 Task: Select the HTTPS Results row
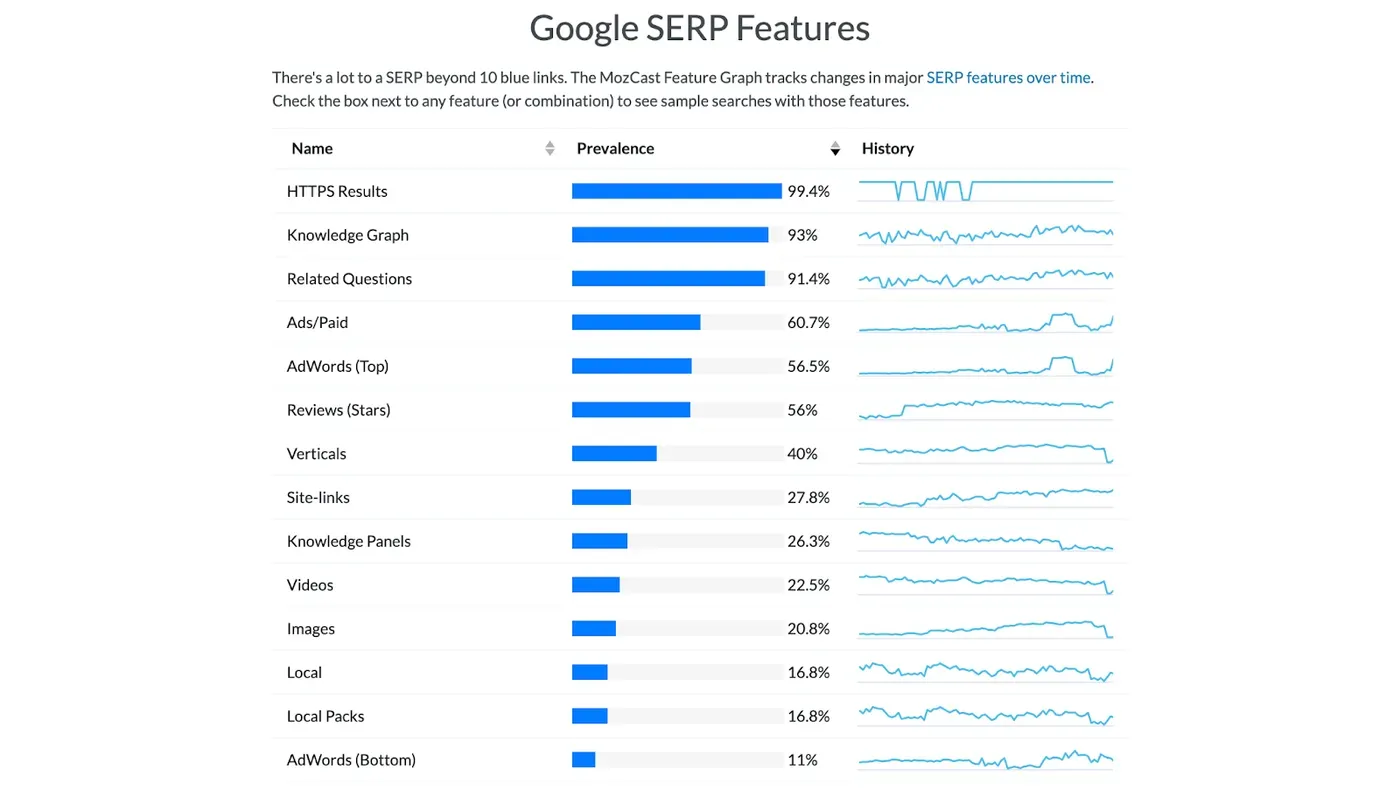[700, 191]
